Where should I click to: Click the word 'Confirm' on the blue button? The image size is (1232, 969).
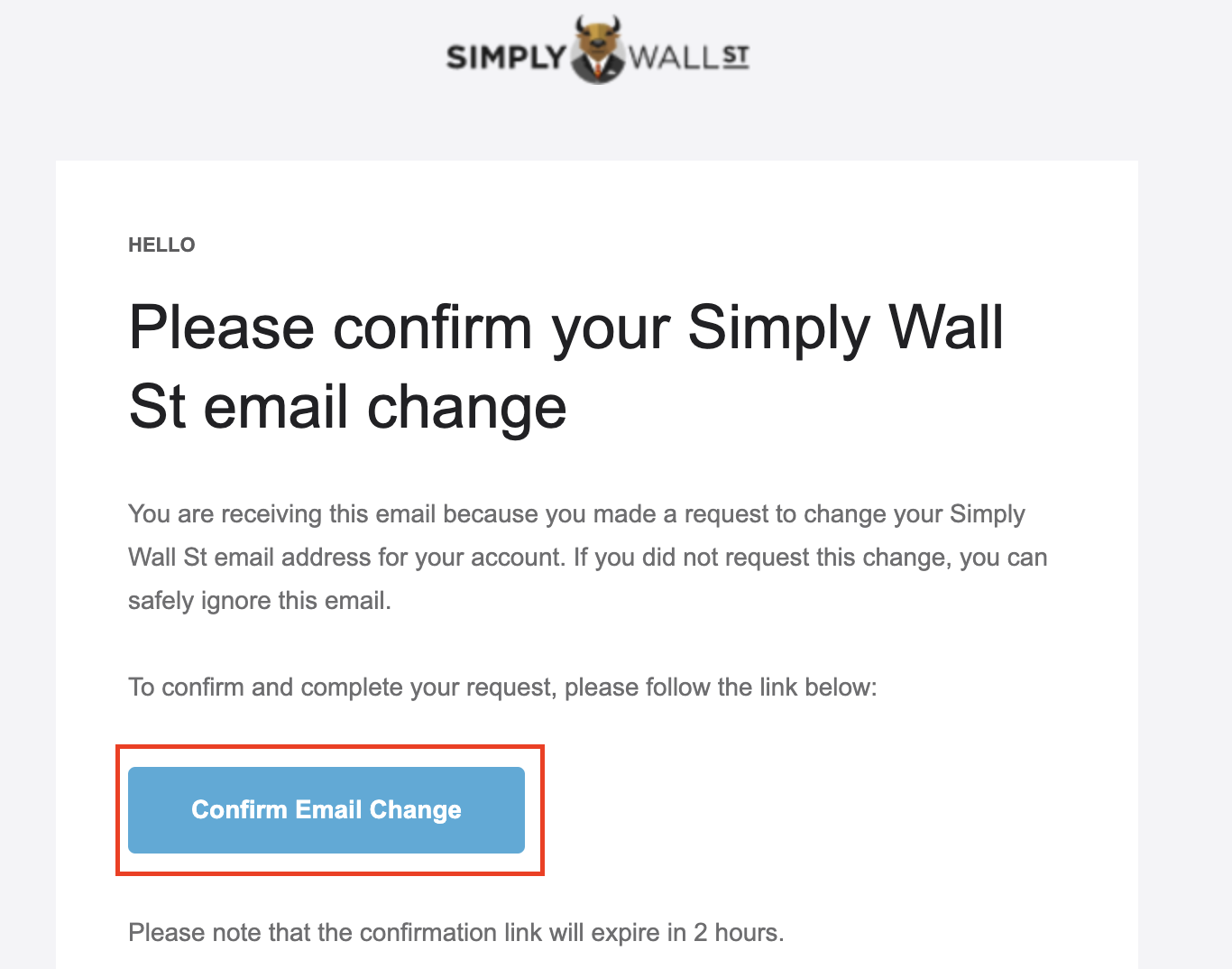pyautogui.click(x=240, y=810)
